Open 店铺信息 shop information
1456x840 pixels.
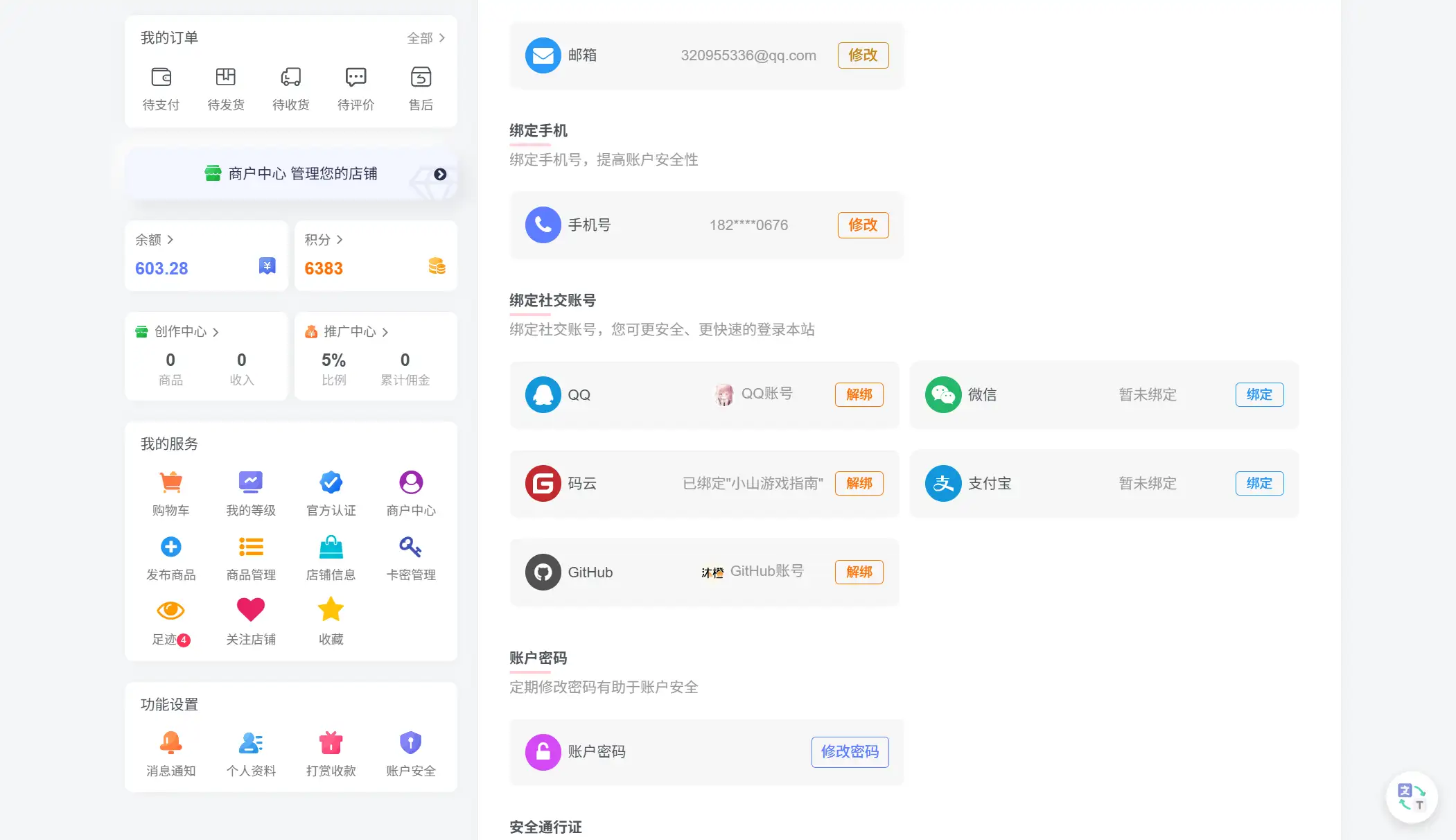tap(331, 558)
